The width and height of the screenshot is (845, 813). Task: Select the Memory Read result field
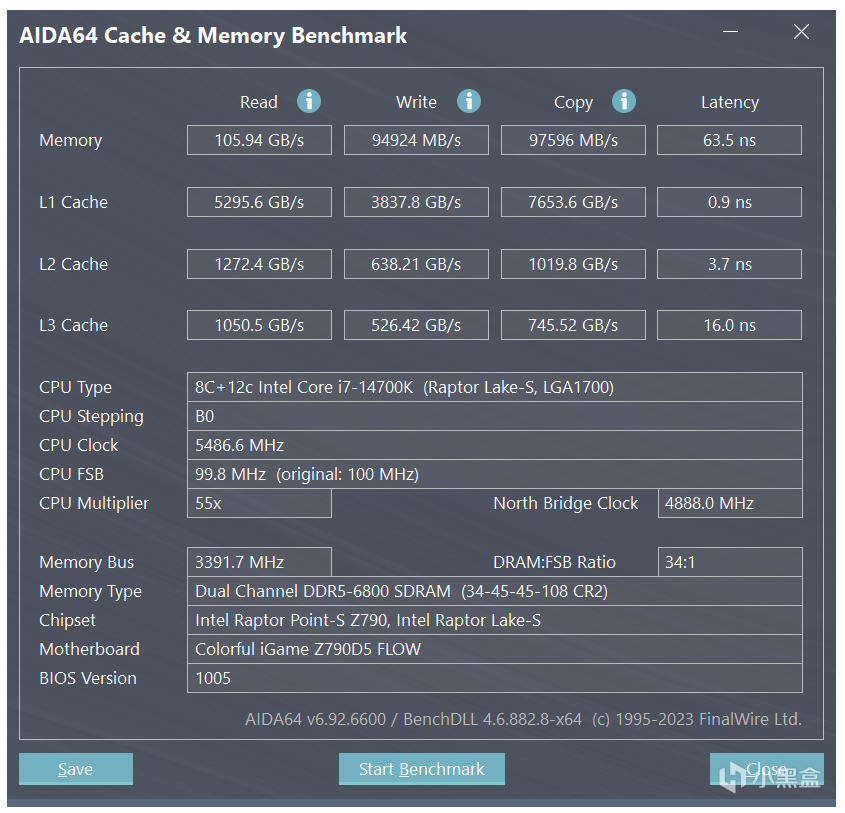(259, 140)
